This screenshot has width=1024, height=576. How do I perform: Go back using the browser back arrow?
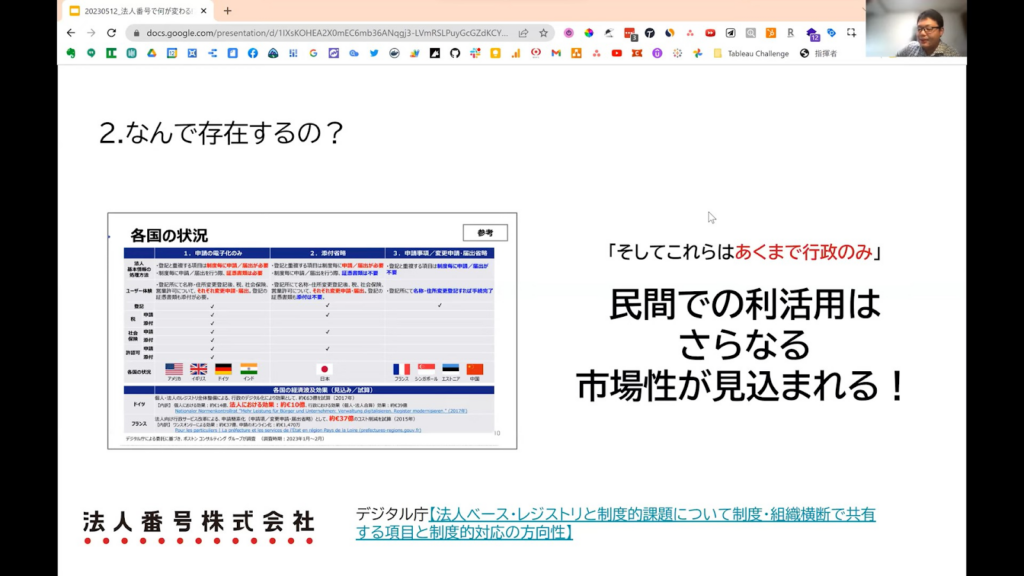tap(71, 32)
